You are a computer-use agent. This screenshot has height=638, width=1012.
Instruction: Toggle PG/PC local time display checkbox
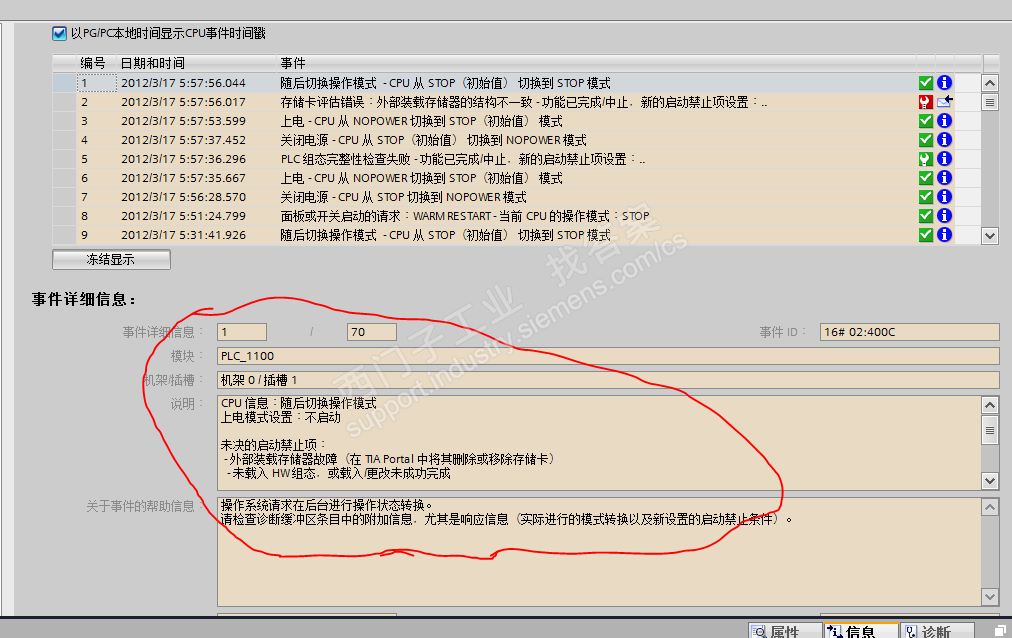[59, 34]
